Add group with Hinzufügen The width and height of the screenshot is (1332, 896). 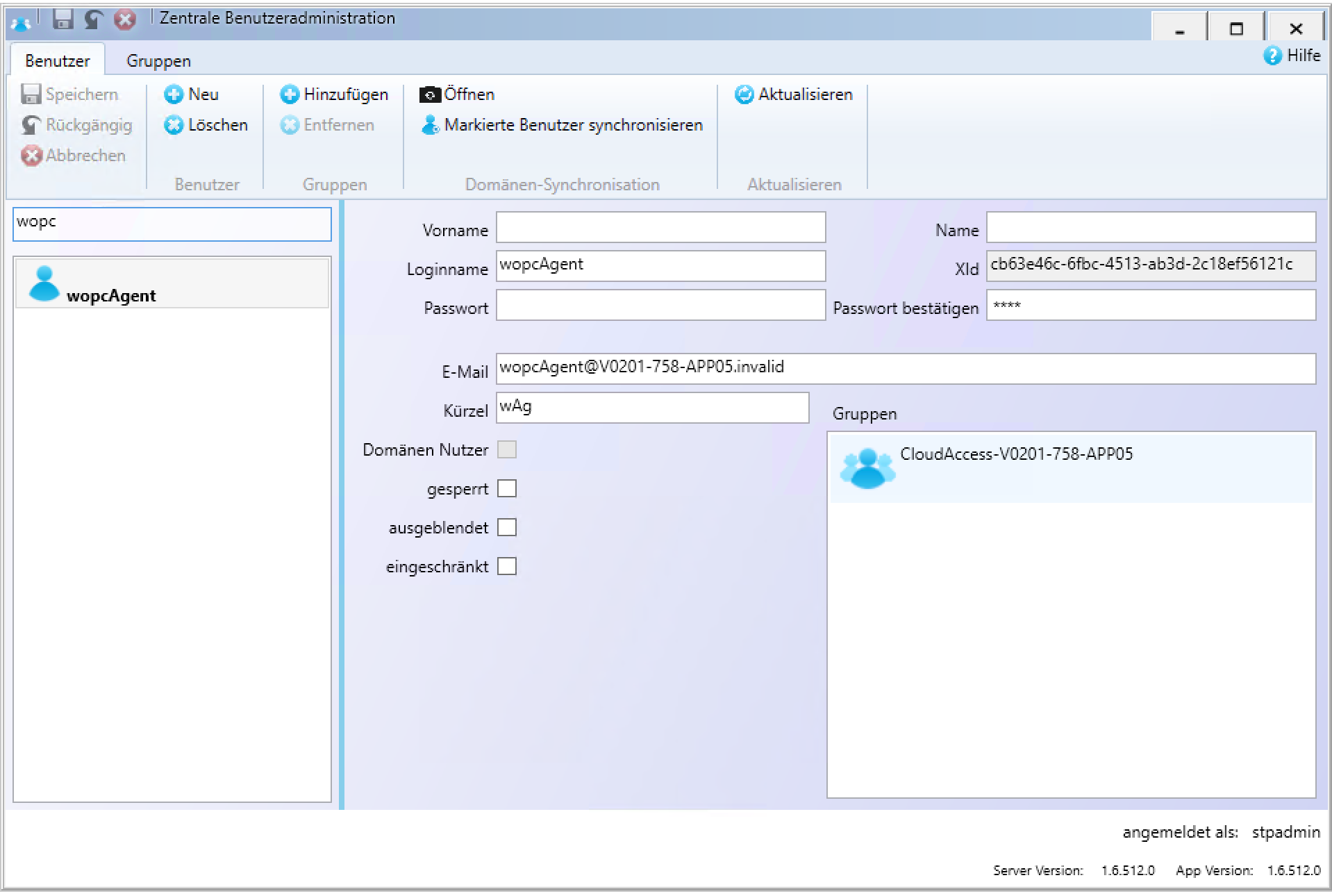(334, 94)
